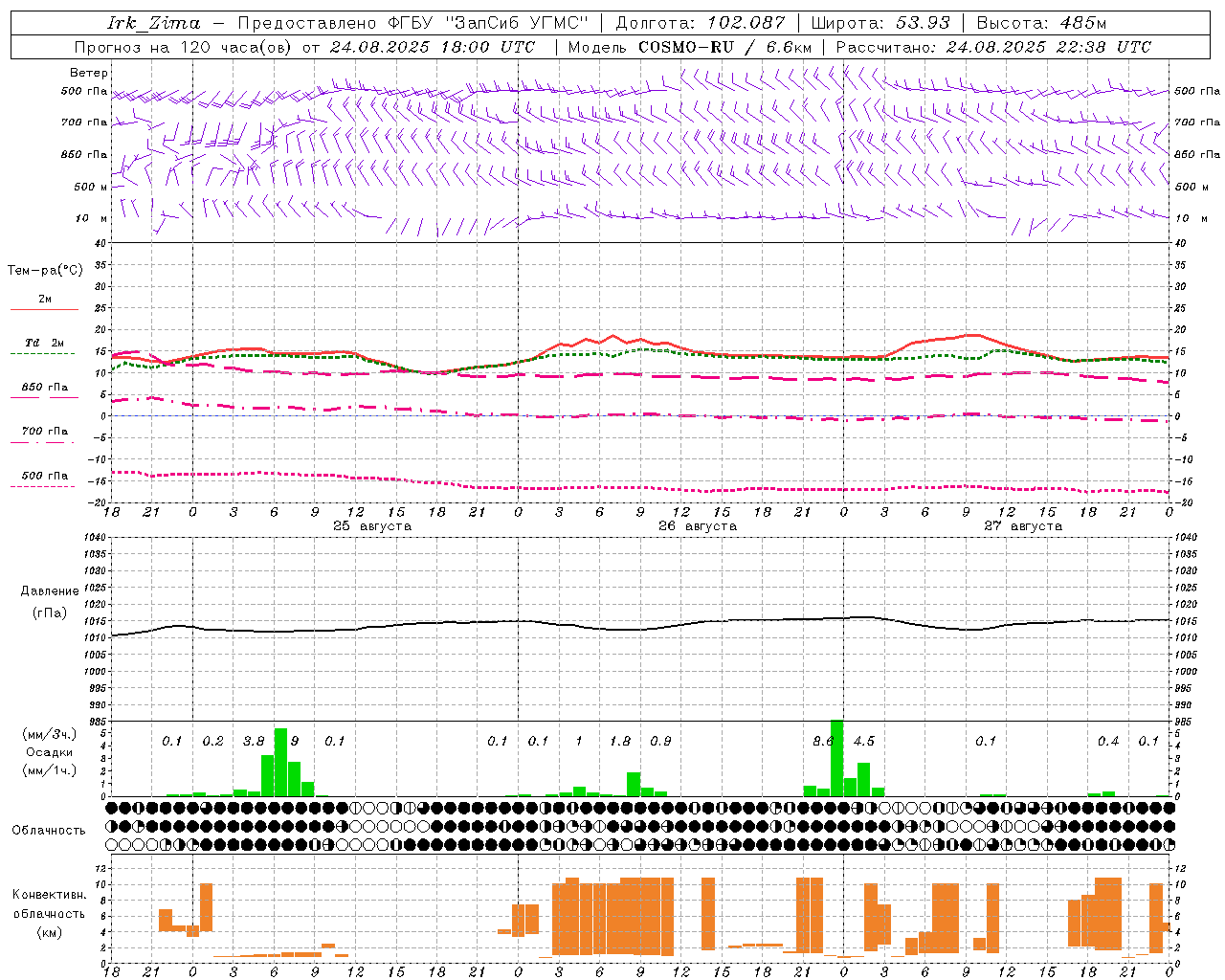
Task: Select the 1.8 precipitation value
Action: coord(620,741)
